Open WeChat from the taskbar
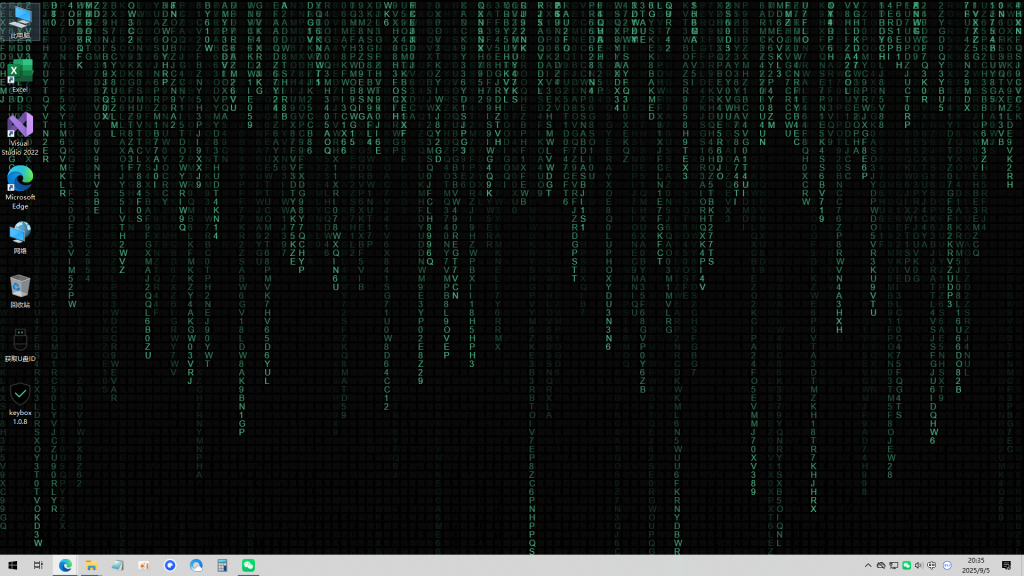The width and height of the screenshot is (1024, 576). [248, 566]
